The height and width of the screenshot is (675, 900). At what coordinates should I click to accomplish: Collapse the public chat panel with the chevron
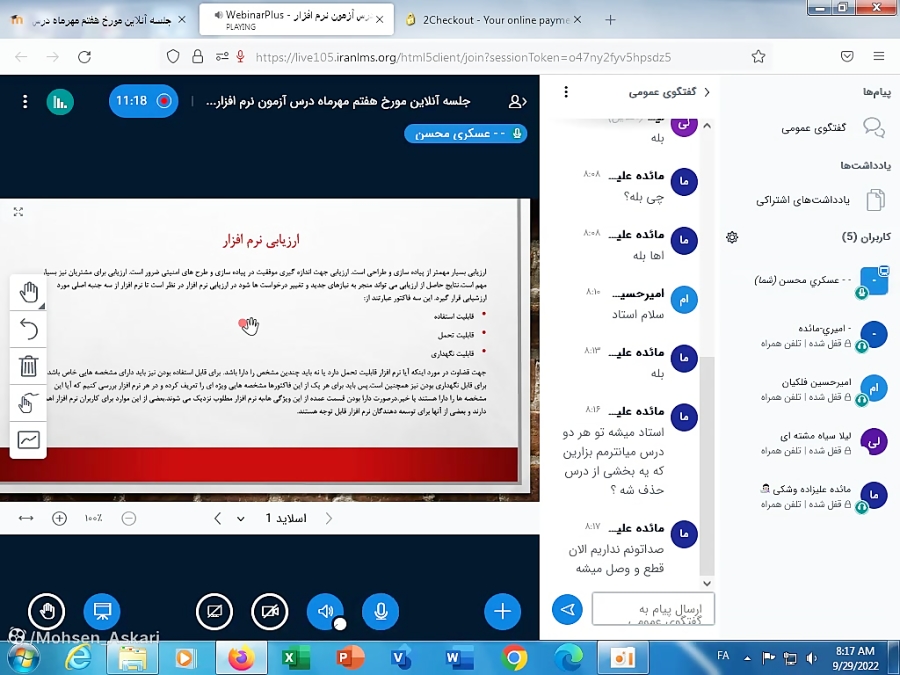(707, 94)
